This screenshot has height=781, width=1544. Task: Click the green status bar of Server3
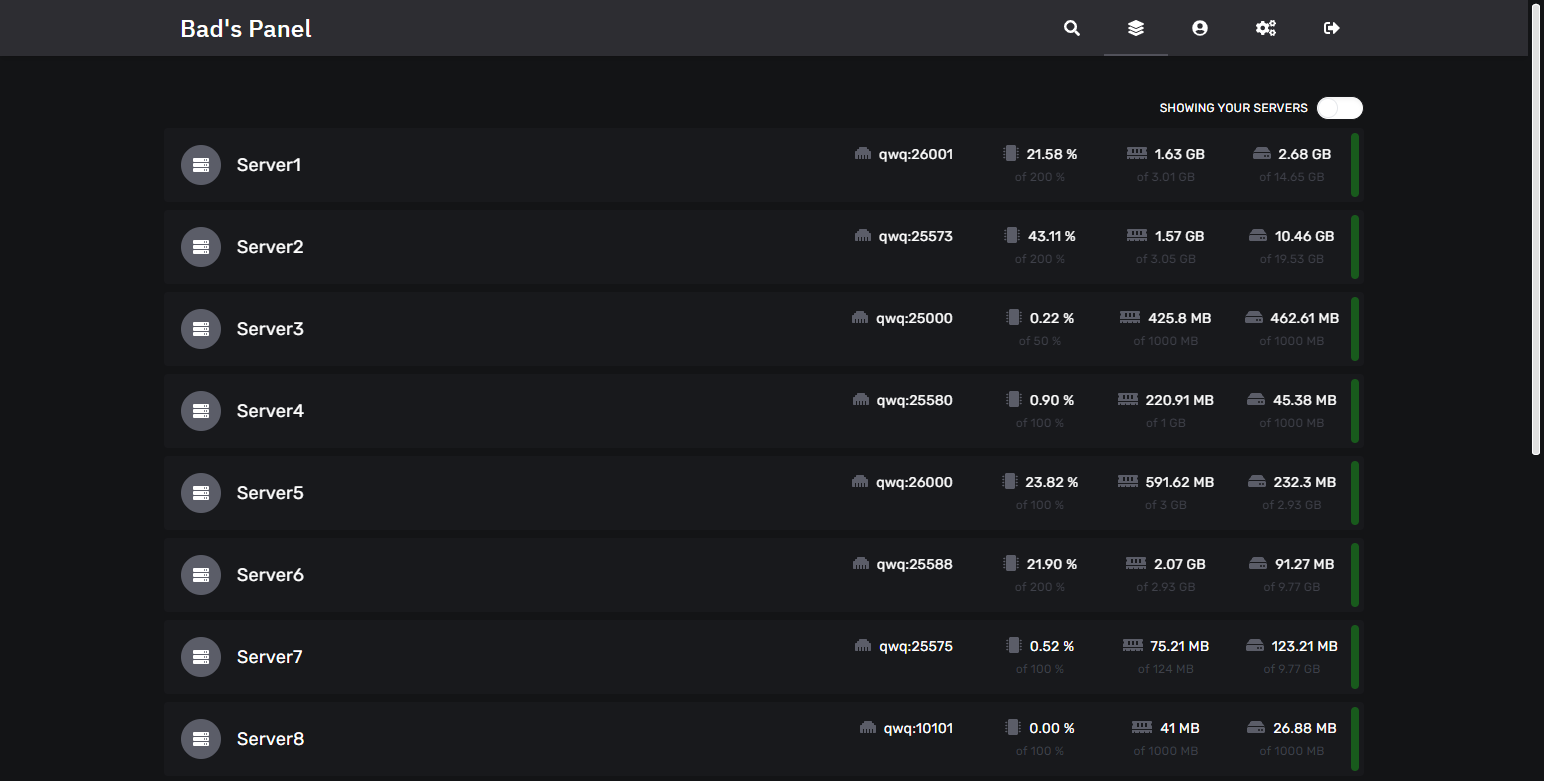(1354, 329)
